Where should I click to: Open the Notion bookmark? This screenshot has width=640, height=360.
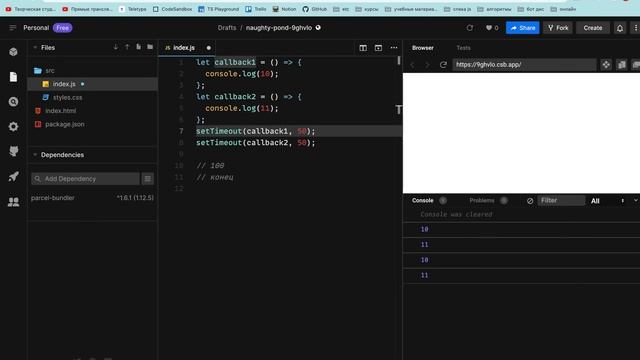(x=284, y=9)
